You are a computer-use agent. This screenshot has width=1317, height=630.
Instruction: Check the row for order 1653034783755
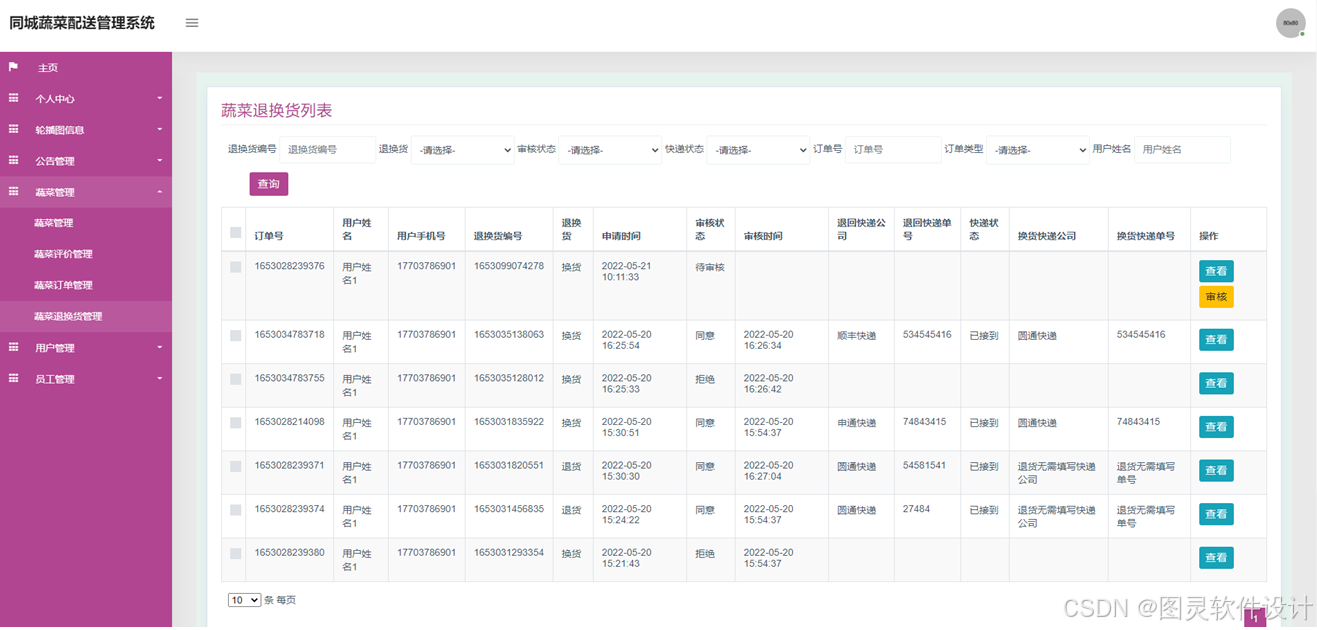point(236,379)
